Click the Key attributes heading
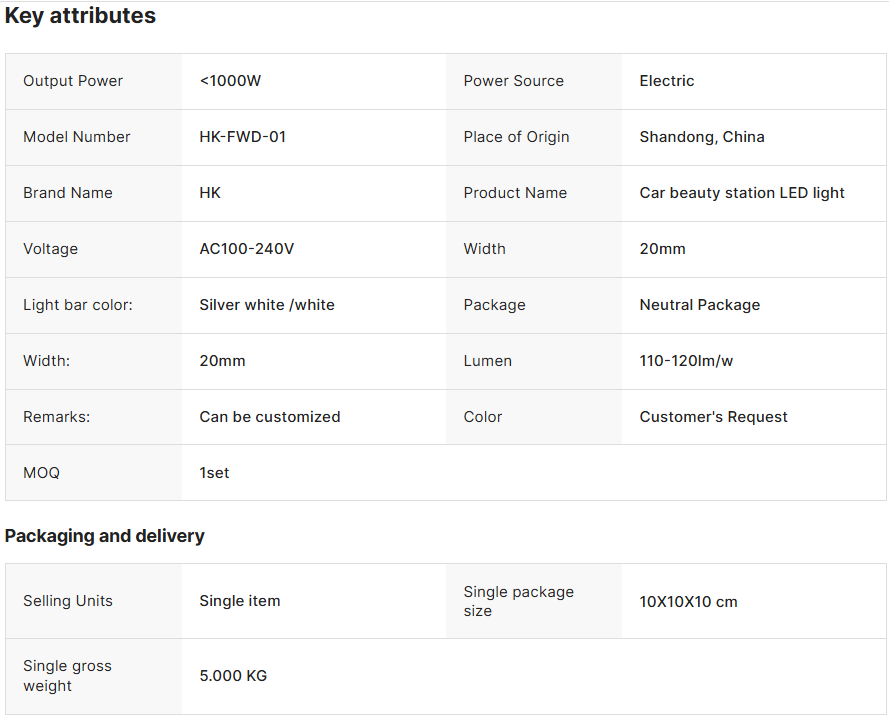Viewport: 889px width, 717px height. [x=80, y=16]
